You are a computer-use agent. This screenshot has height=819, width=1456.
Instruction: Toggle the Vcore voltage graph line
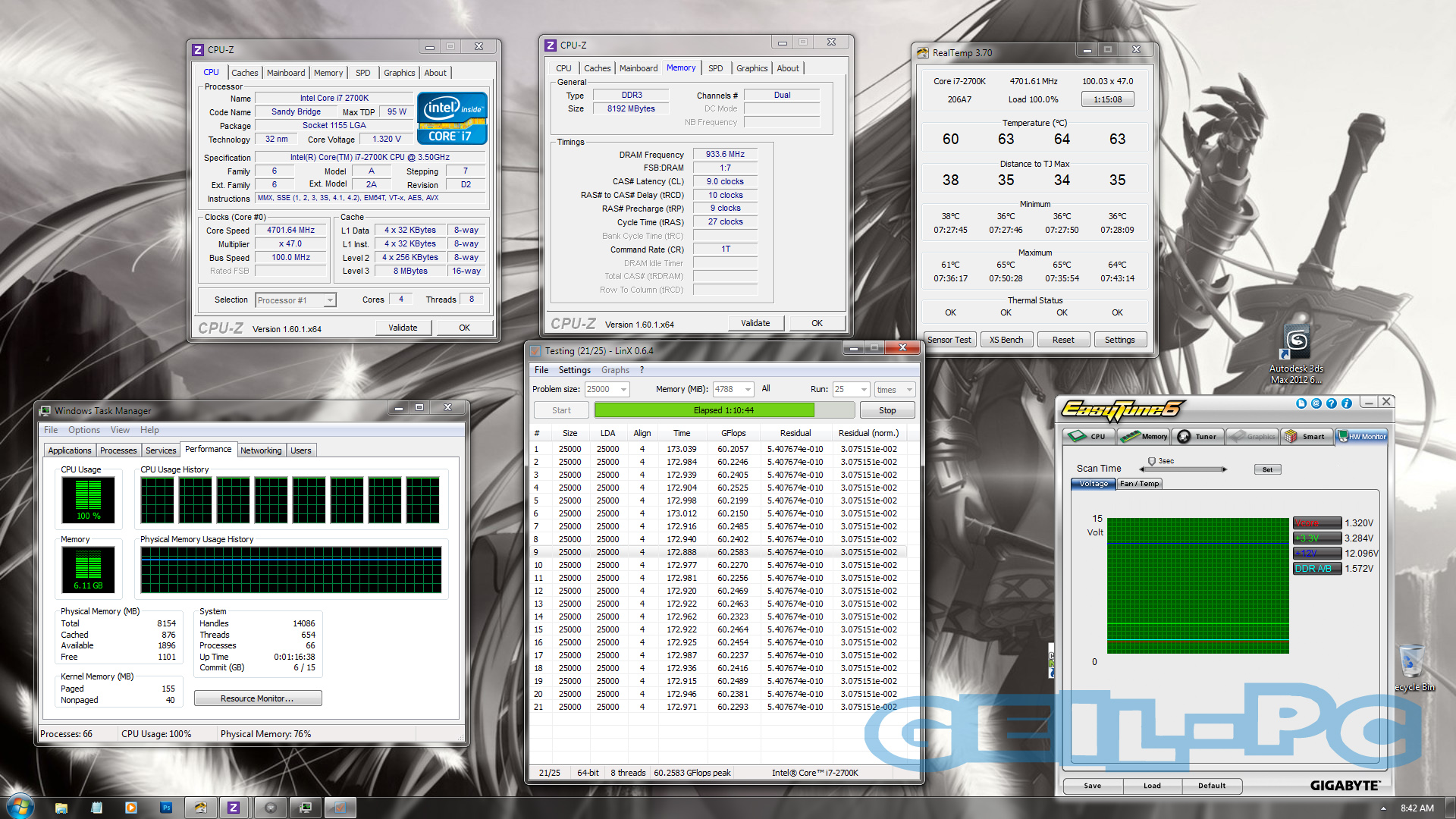coord(1316,523)
